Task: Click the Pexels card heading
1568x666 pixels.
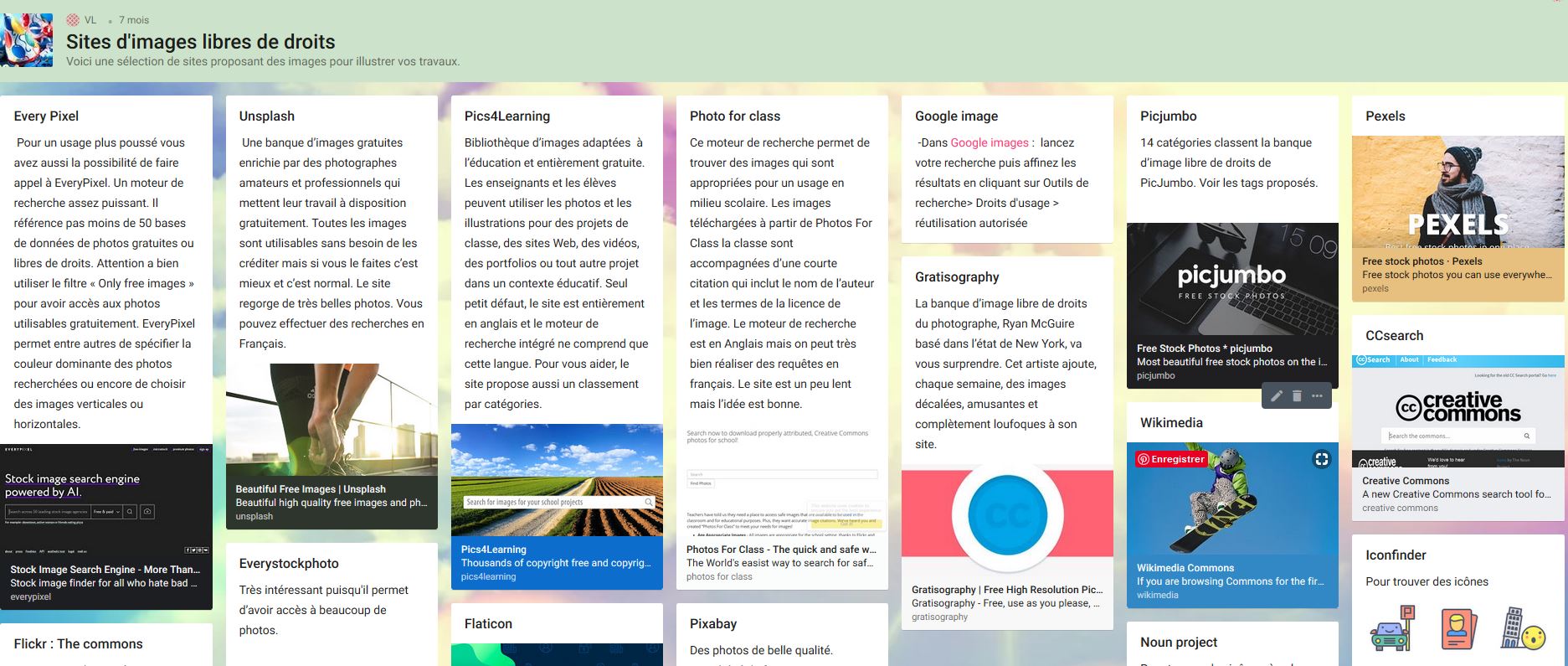Action: point(1385,116)
